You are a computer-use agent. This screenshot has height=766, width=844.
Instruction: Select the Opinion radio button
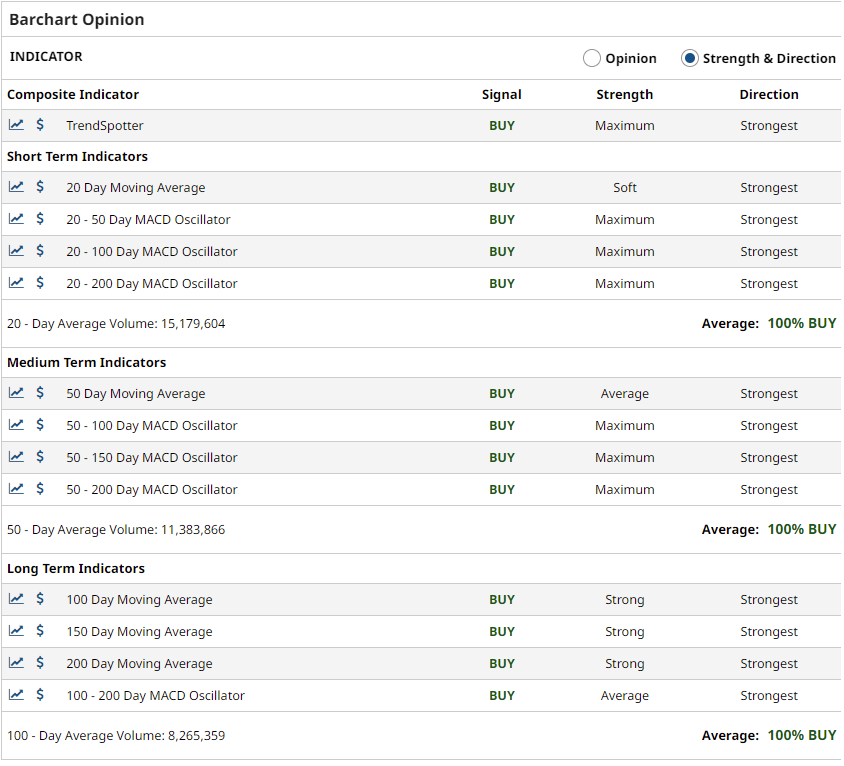[x=592, y=58]
